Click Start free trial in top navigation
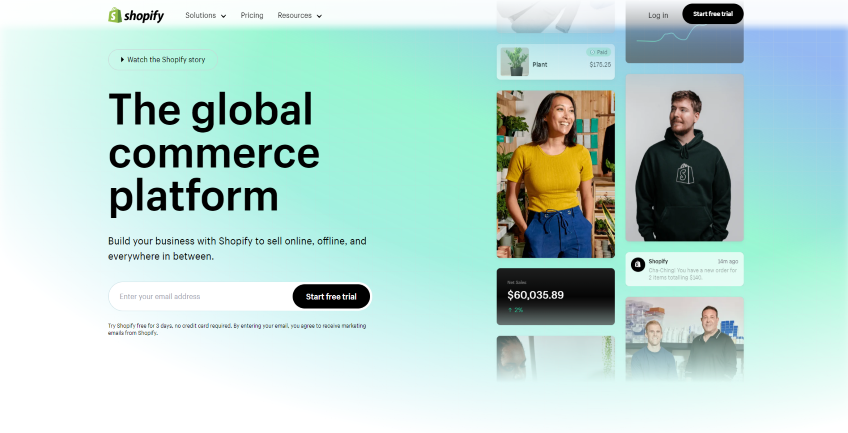 pyautogui.click(x=713, y=14)
